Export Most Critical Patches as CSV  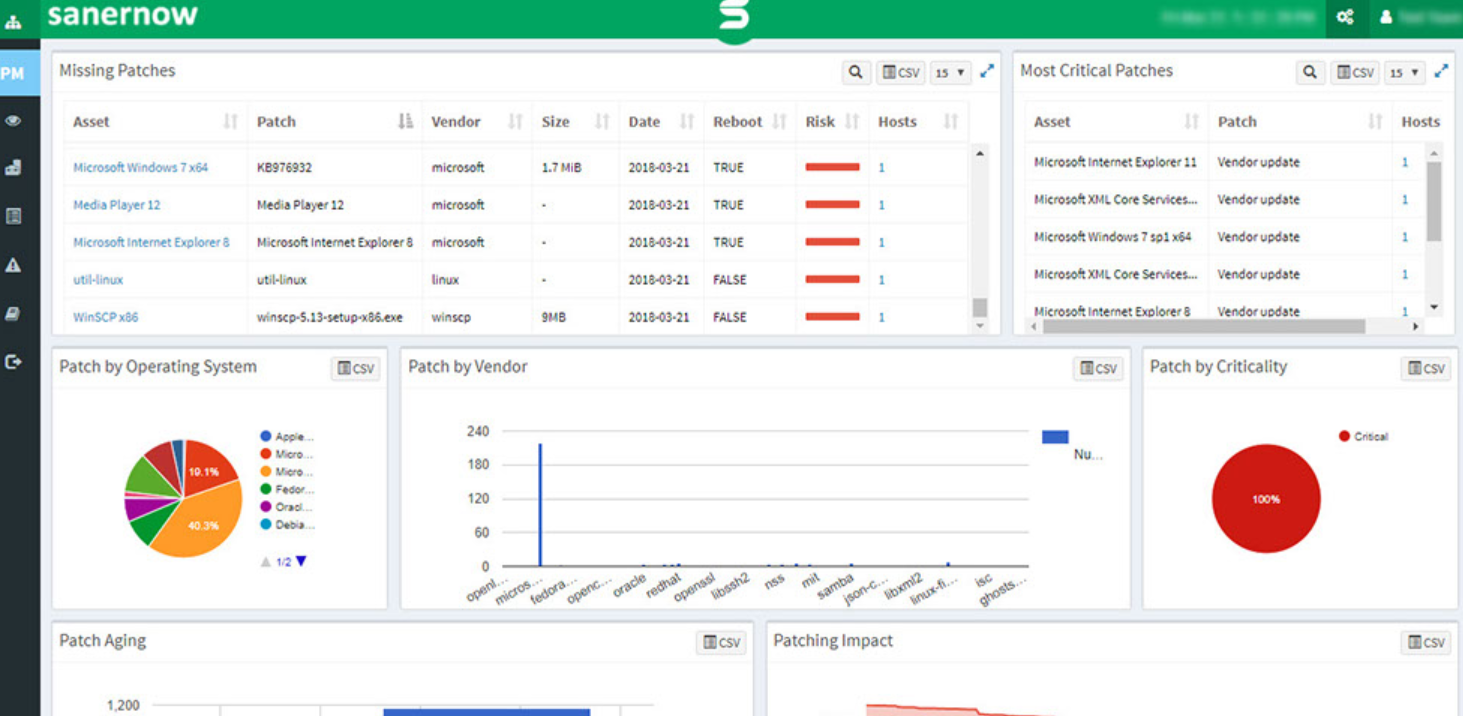click(x=1357, y=72)
